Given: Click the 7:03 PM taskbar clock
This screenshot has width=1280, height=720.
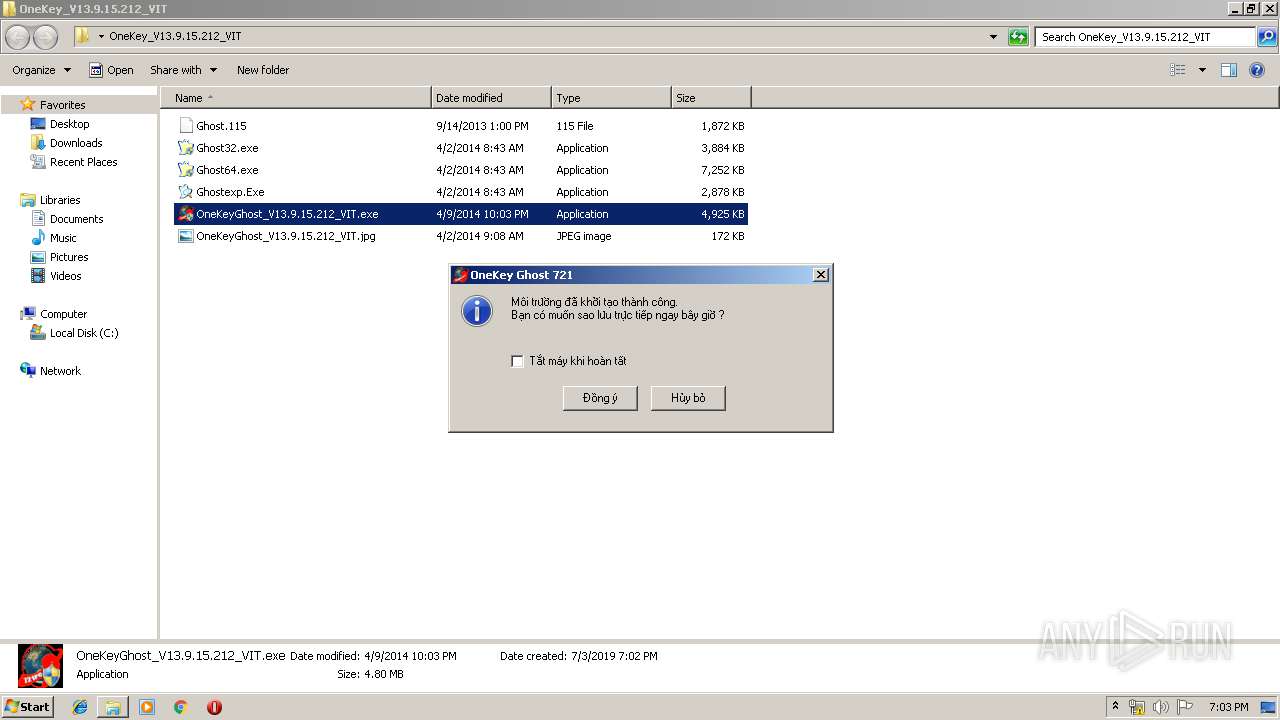Looking at the screenshot, I should pos(1228,707).
